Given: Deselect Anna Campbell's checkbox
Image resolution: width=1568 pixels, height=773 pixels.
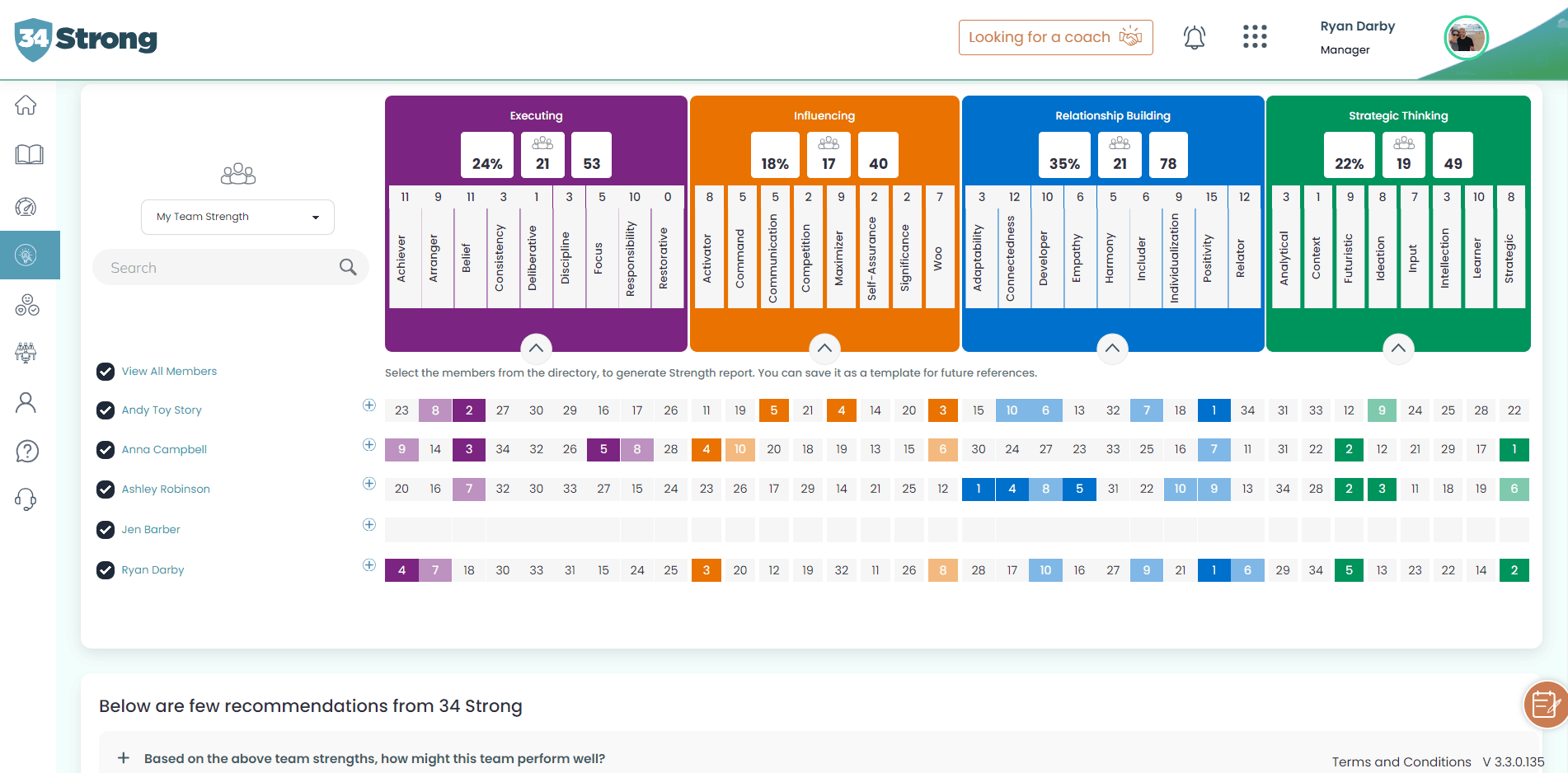Looking at the screenshot, I should pos(106,450).
